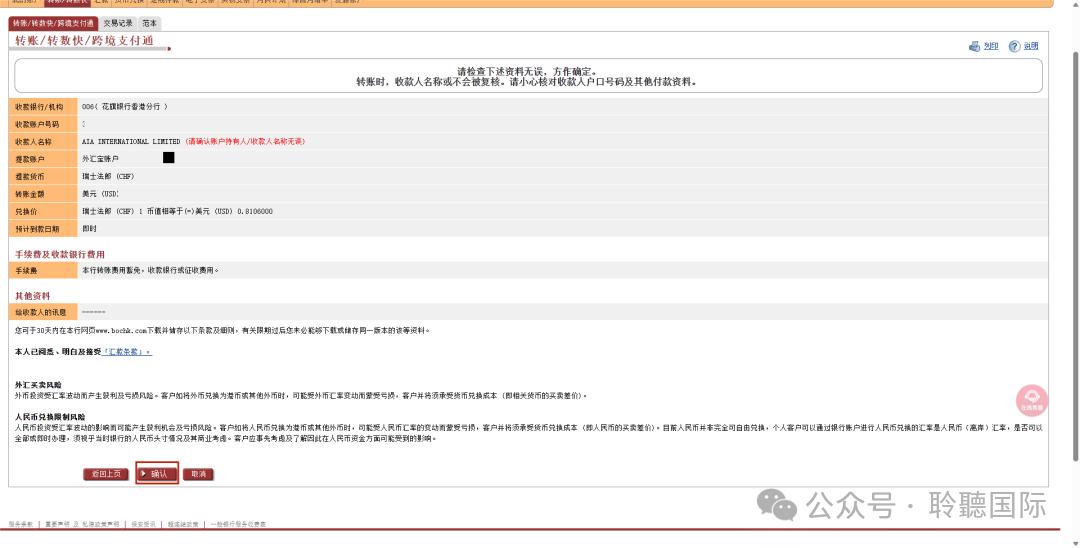The width and height of the screenshot is (1080, 548).
Task: Switch to the 交易记录 tab
Action: click(x=118, y=23)
